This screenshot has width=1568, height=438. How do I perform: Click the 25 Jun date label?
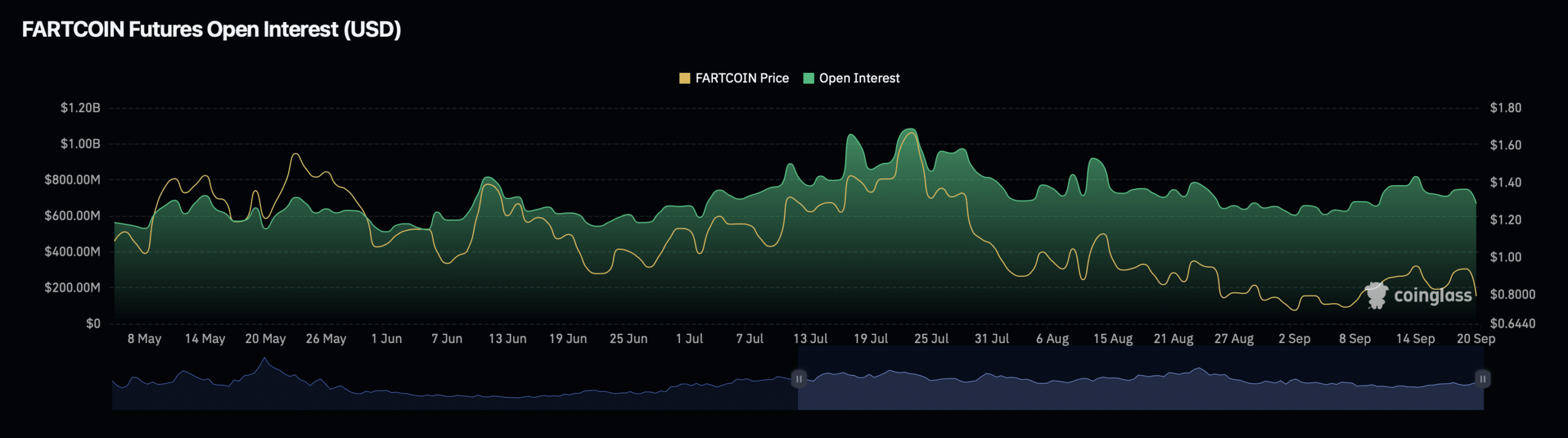[628, 339]
